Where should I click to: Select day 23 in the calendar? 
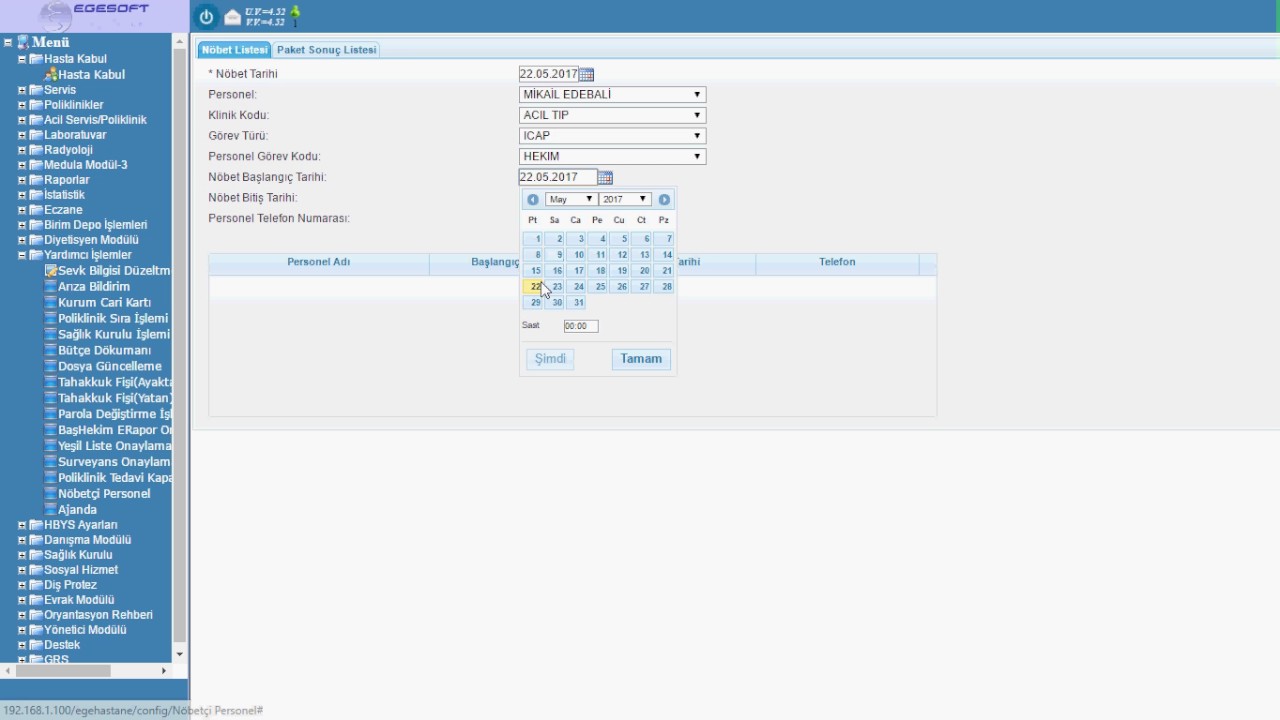pos(555,287)
